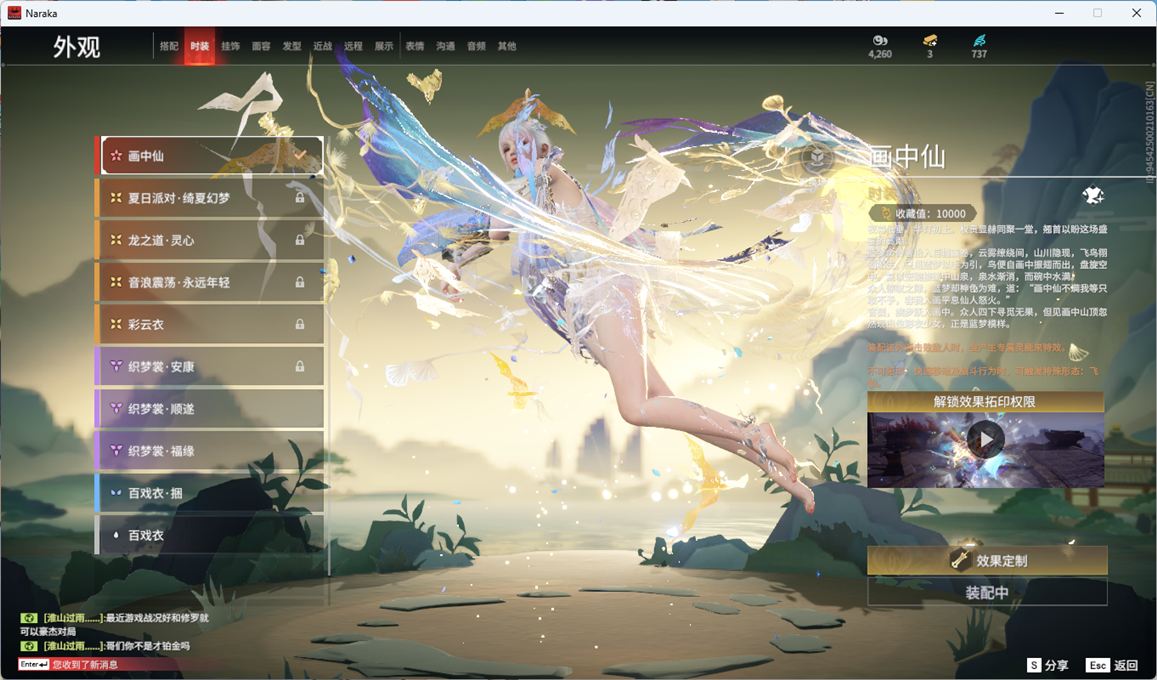Click the 收藏值: 10000 collection badge

click(922, 213)
